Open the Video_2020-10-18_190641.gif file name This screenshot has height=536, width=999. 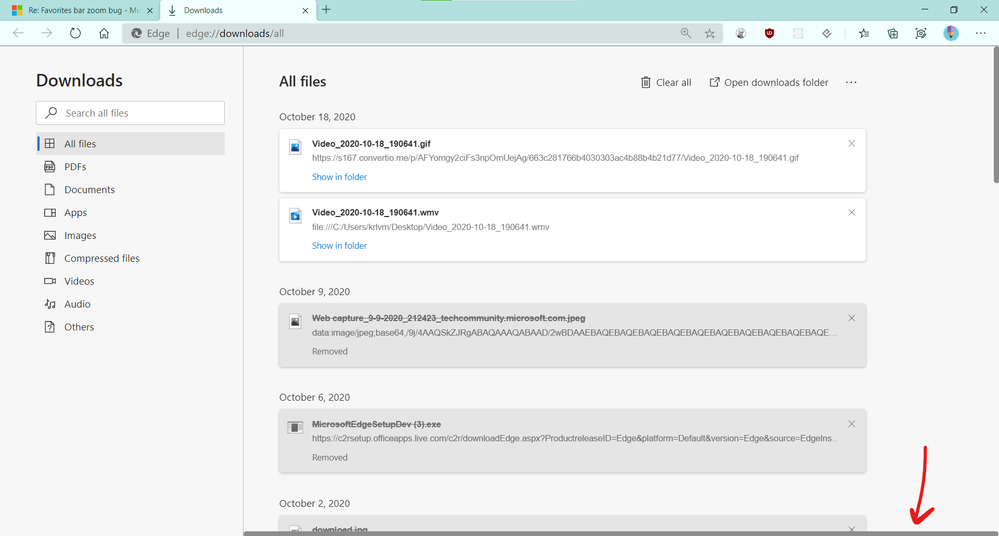[371, 143]
